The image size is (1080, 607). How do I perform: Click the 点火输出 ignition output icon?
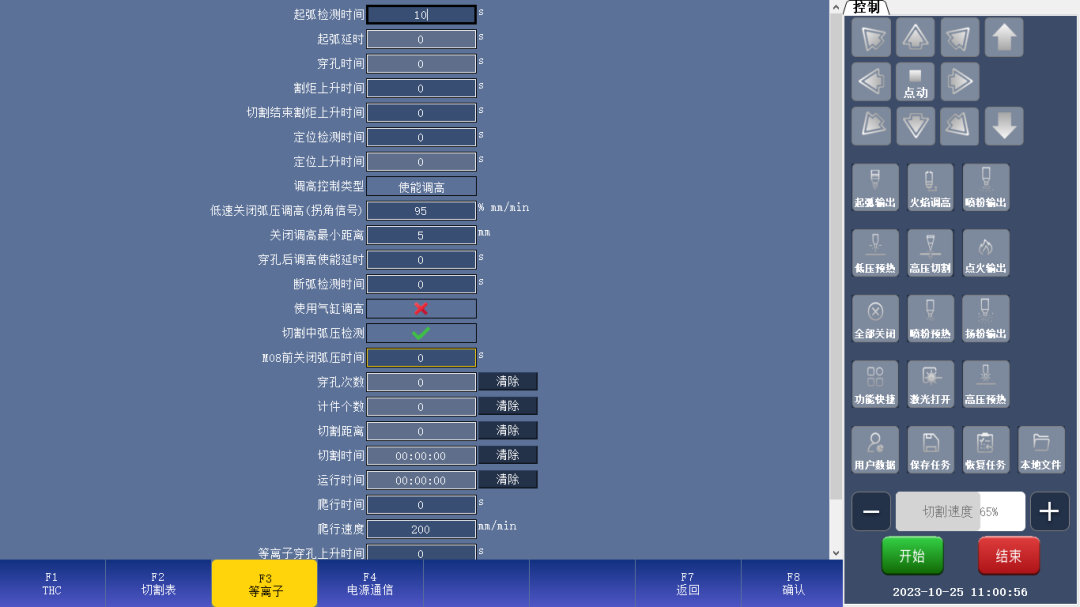(x=985, y=252)
